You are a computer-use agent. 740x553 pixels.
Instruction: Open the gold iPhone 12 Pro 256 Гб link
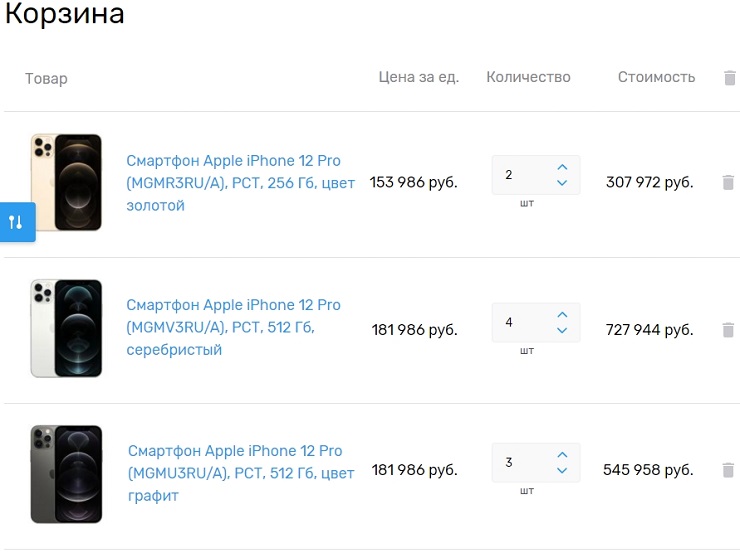(240, 182)
